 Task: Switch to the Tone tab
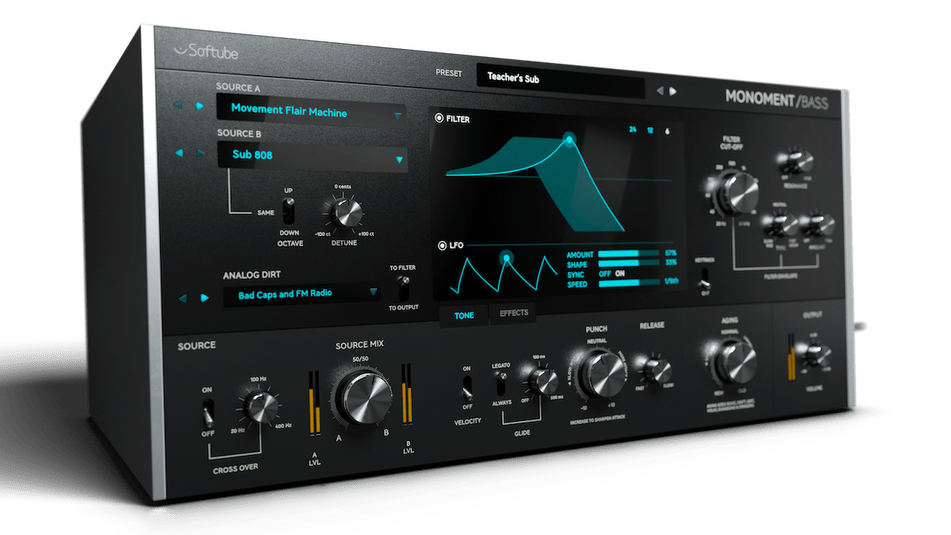click(464, 315)
